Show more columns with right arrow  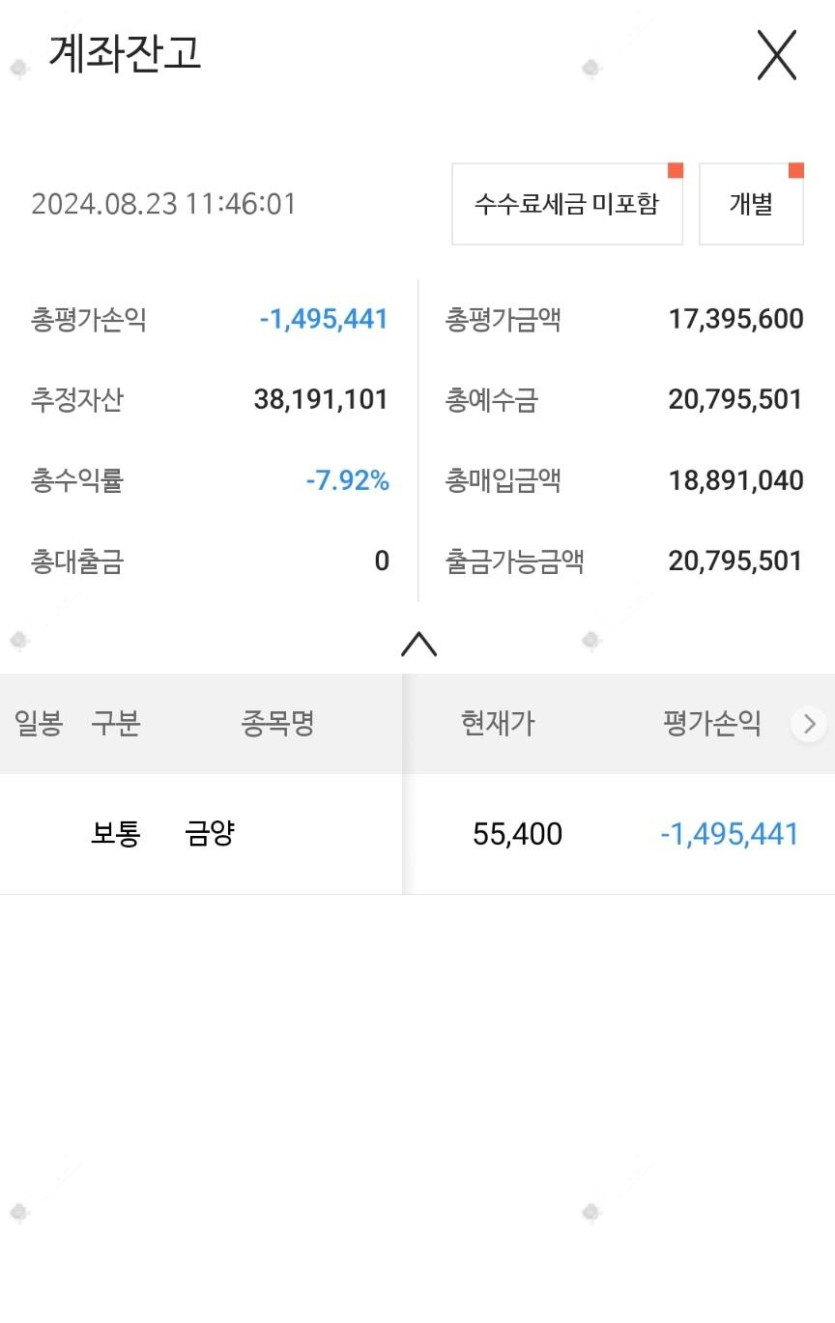pos(809,723)
